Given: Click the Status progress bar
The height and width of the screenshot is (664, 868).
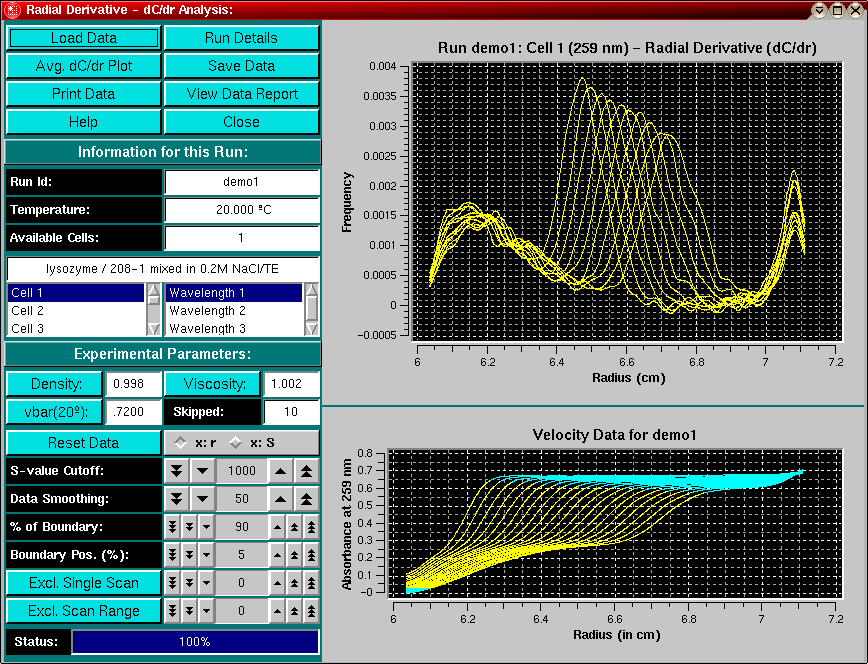Looking at the screenshot, I should point(195,642).
